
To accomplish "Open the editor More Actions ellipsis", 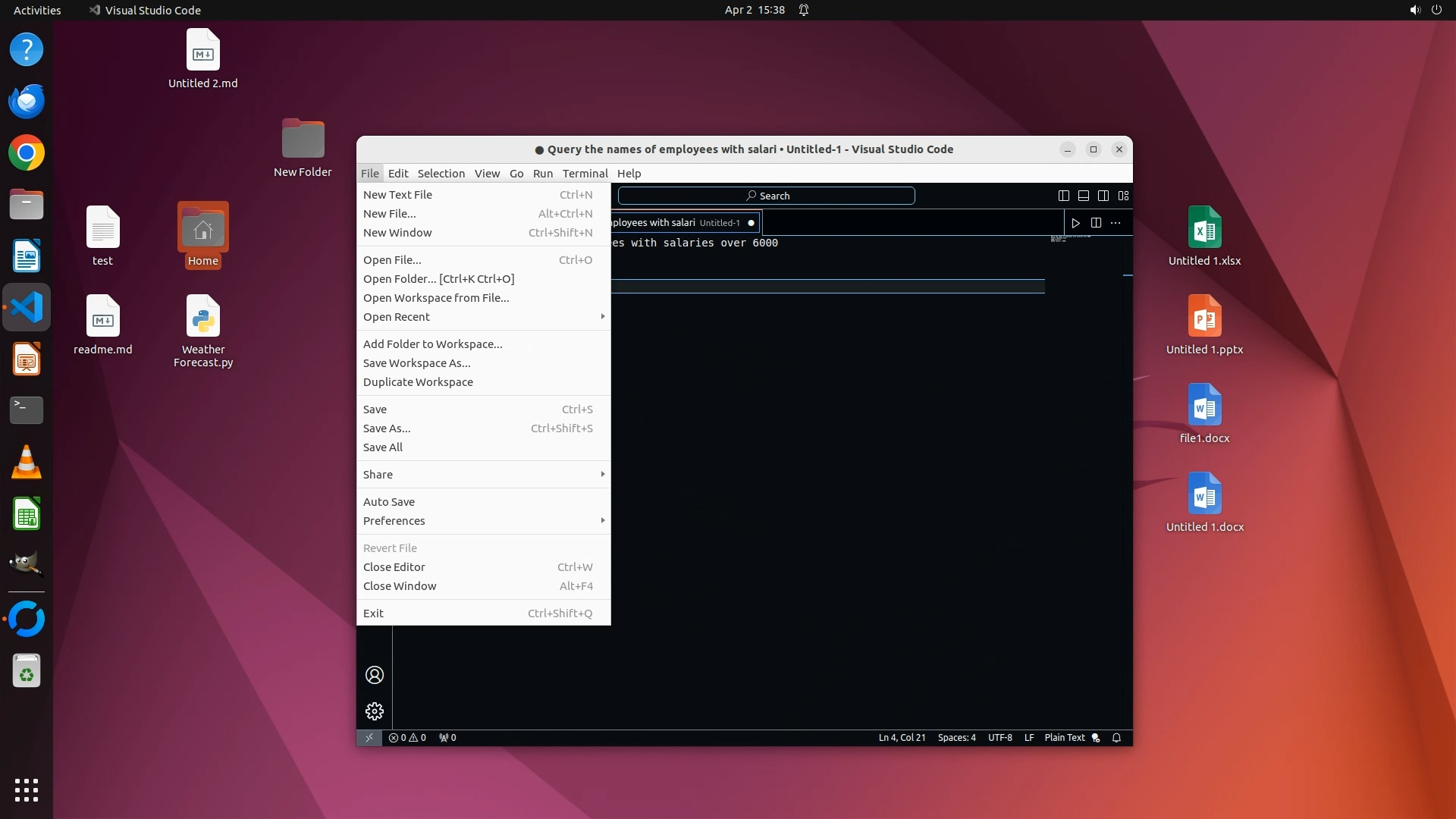I will click(x=1116, y=223).
